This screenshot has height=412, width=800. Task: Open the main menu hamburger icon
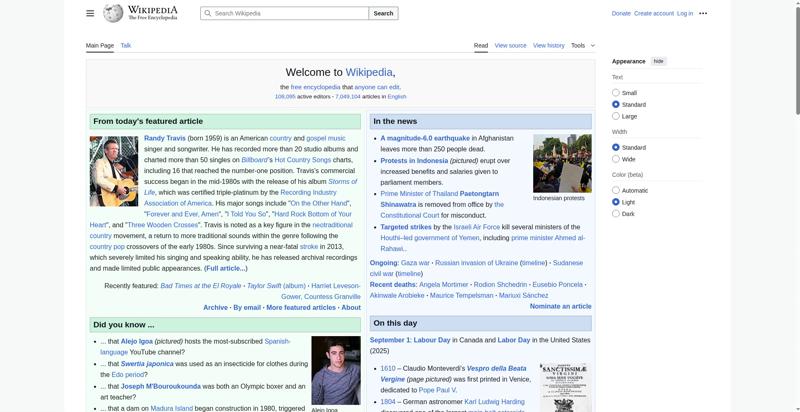click(90, 13)
